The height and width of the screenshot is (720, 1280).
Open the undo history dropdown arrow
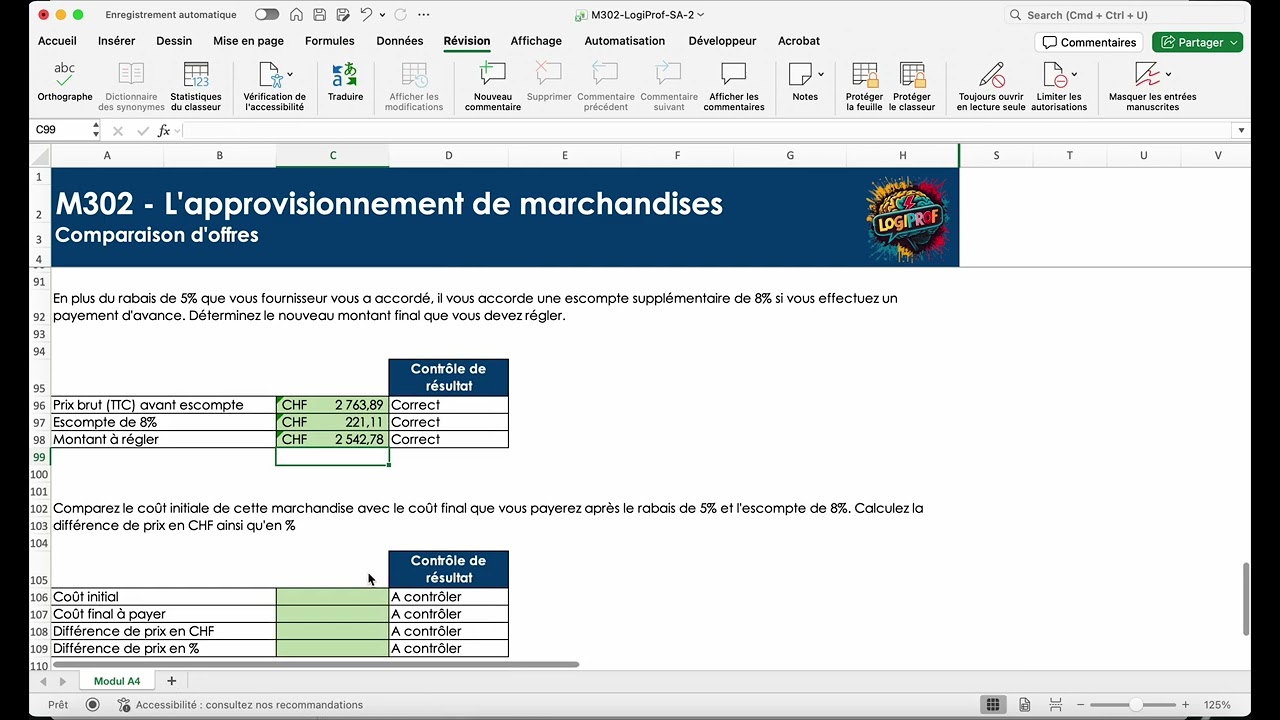[x=382, y=15]
